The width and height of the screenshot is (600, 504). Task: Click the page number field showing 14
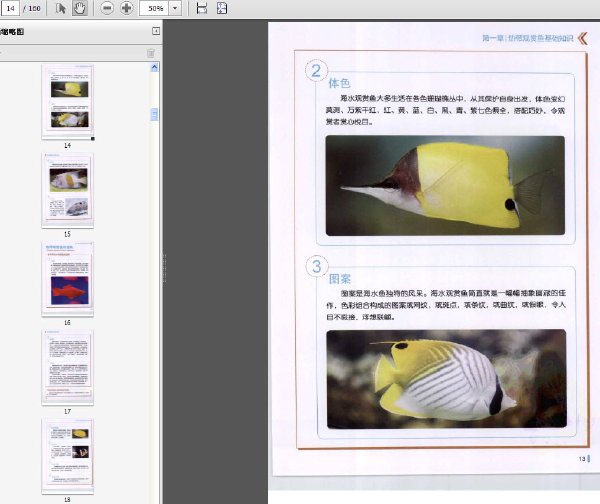point(10,8)
